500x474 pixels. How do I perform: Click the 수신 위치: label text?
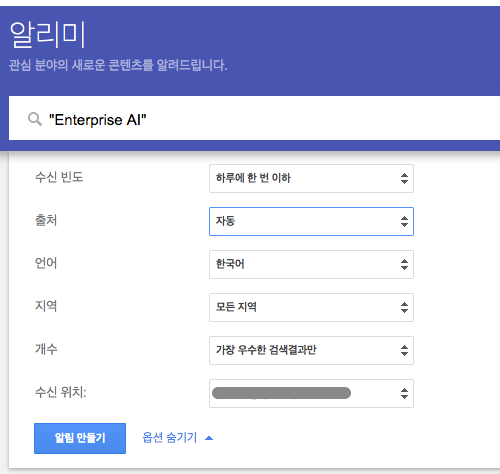(x=61, y=392)
